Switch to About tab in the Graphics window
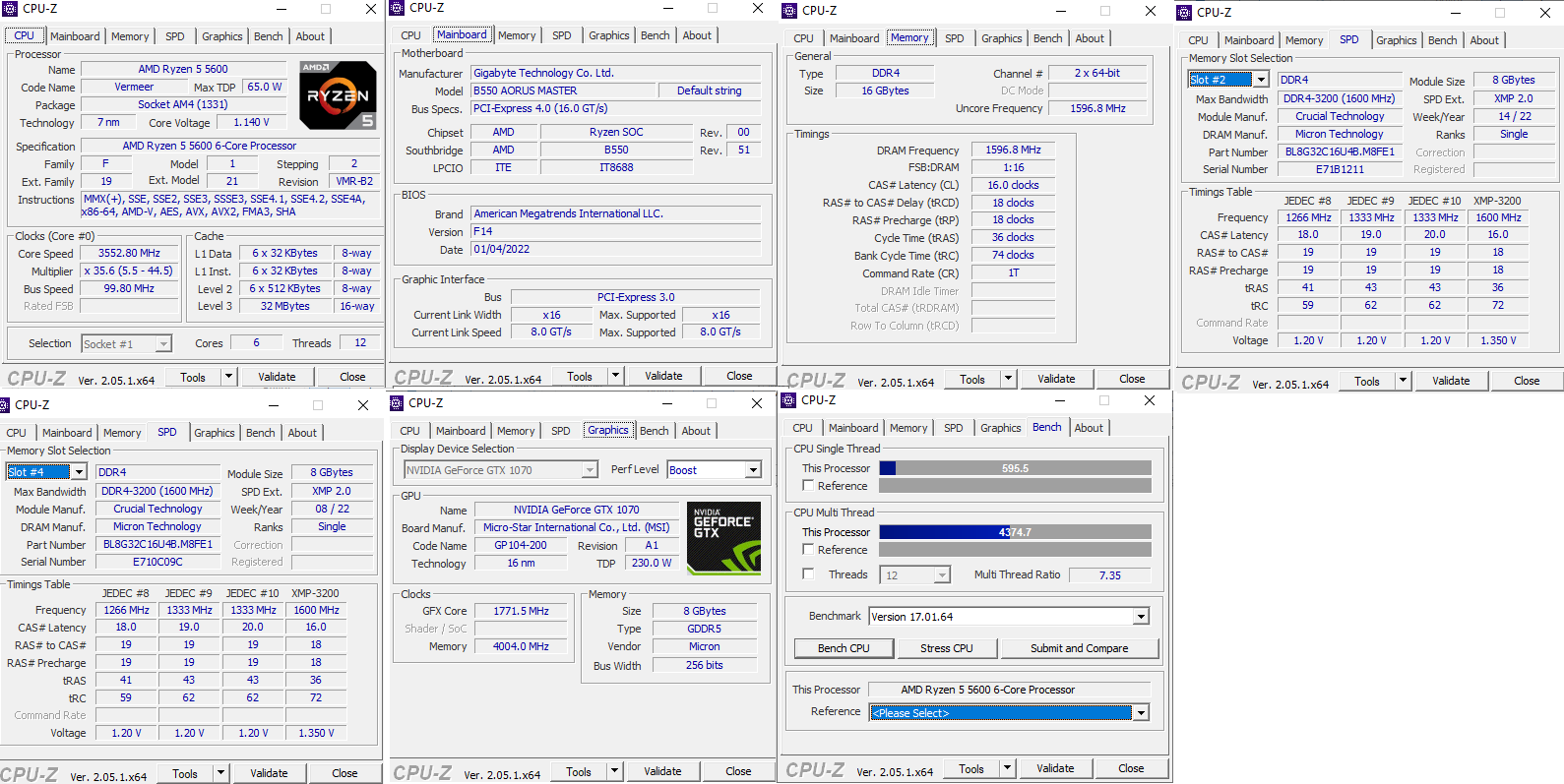The height and width of the screenshot is (784, 1564). 696,431
